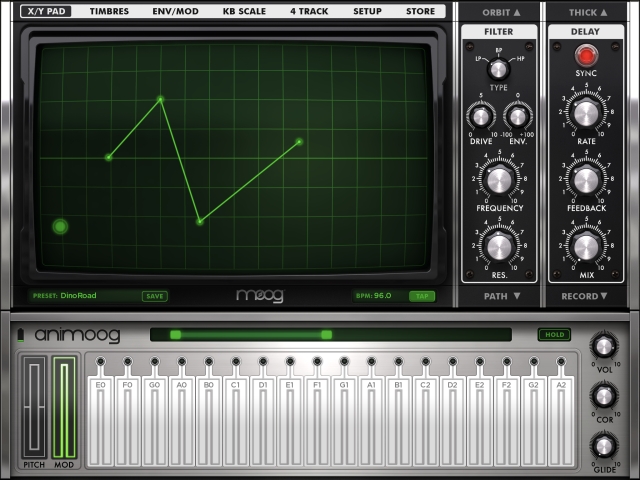The image size is (640, 480).
Task: Click the delay Feedback knob
Action: coord(586,180)
